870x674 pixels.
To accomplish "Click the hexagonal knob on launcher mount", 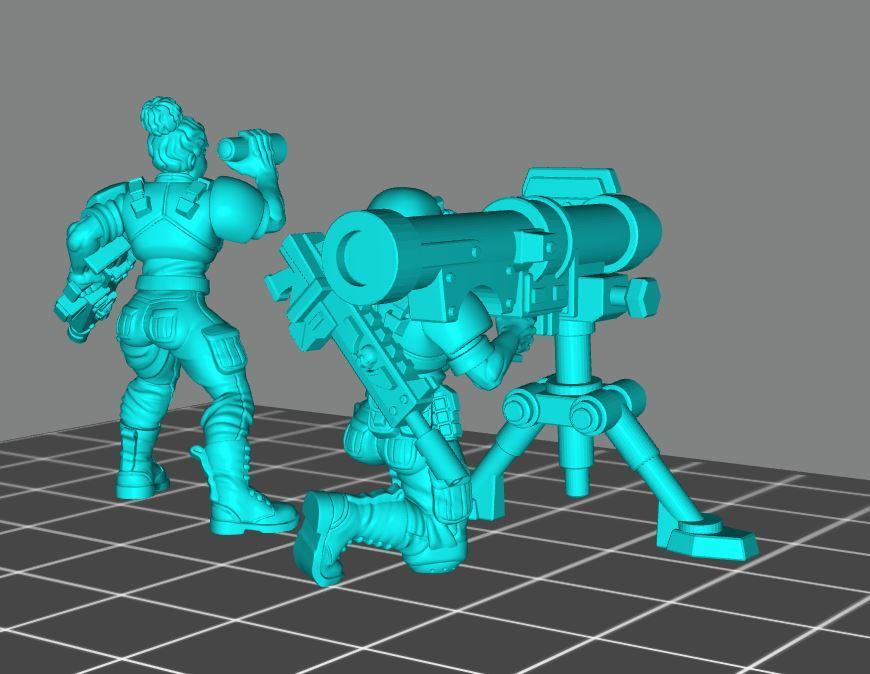I will pos(639,293).
